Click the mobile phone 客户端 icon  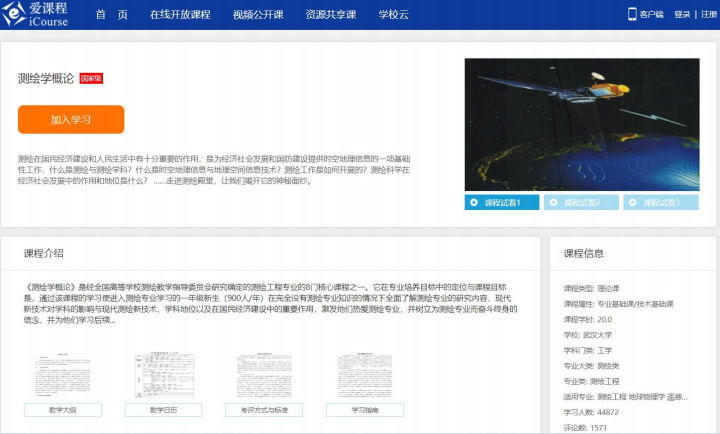[632, 14]
